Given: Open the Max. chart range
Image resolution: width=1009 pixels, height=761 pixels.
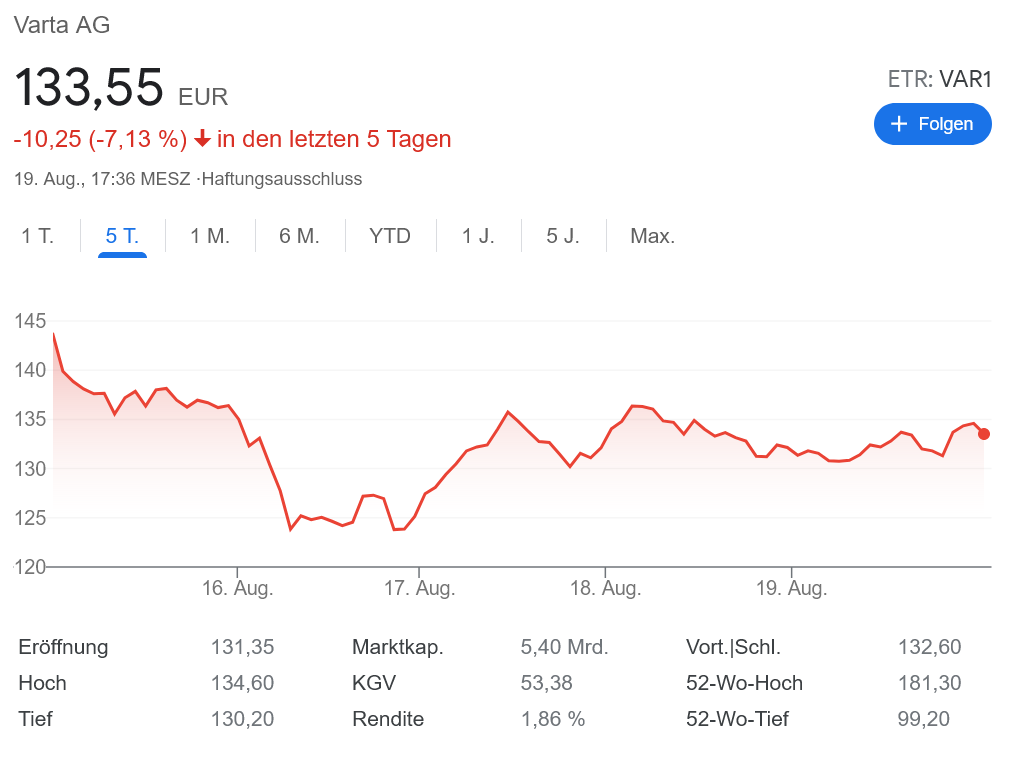Looking at the screenshot, I should point(652,237).
